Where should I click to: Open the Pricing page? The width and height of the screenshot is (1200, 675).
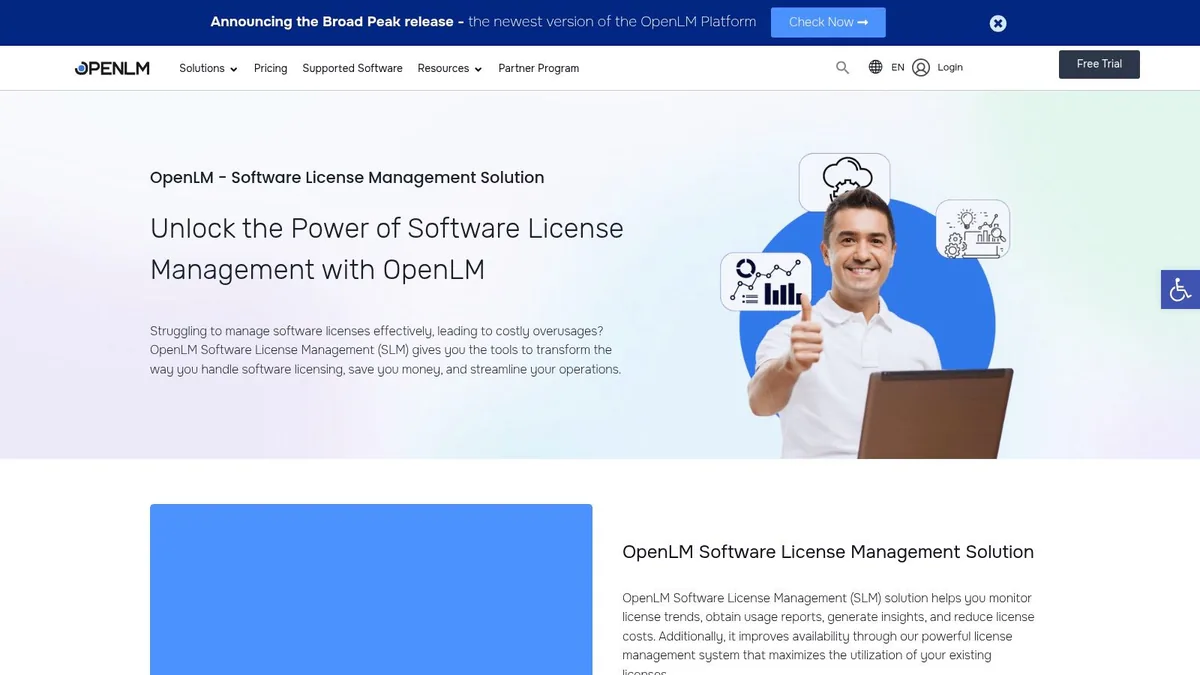point(270,68)
